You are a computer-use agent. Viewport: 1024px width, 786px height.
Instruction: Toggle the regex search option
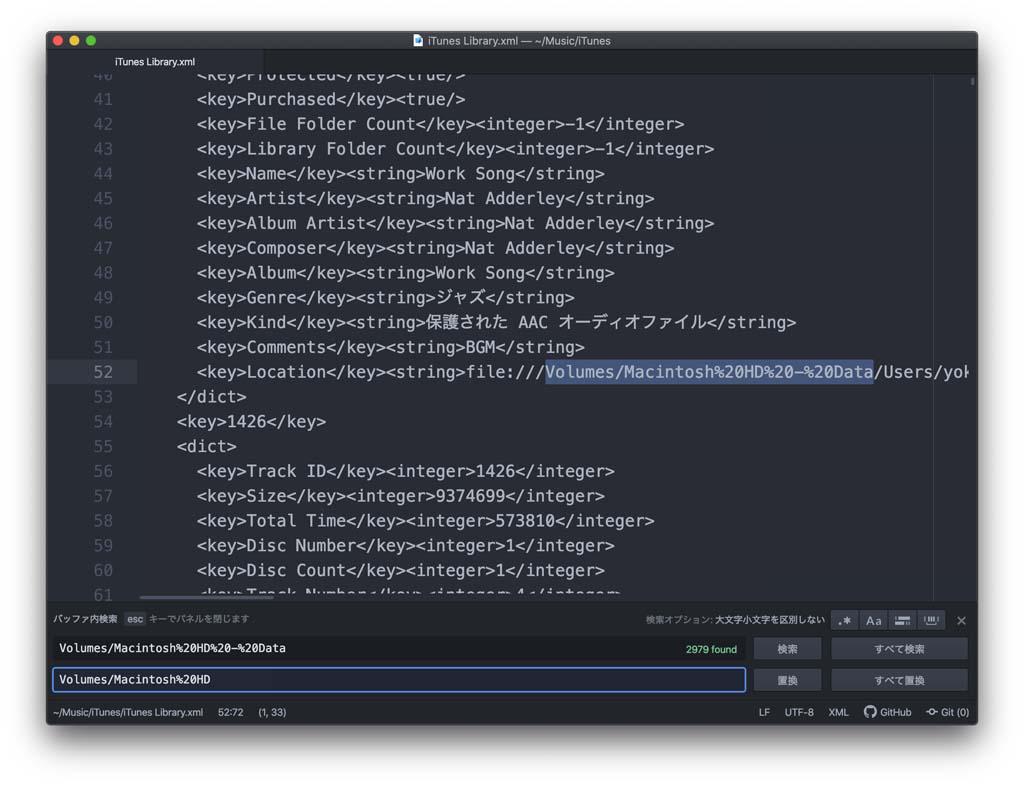click(845, 621)
